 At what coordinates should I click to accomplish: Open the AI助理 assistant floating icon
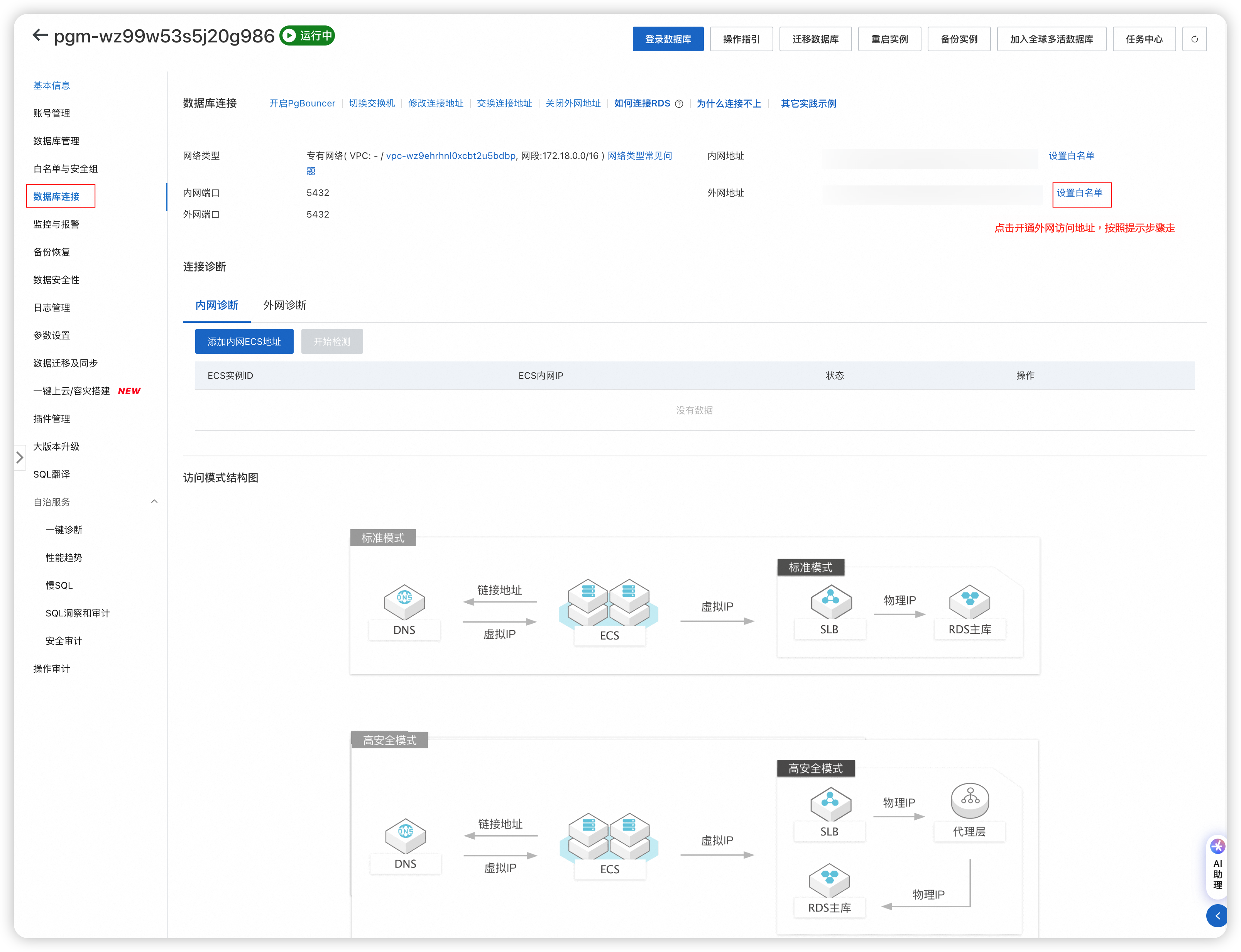click(x=1217, y=846)
